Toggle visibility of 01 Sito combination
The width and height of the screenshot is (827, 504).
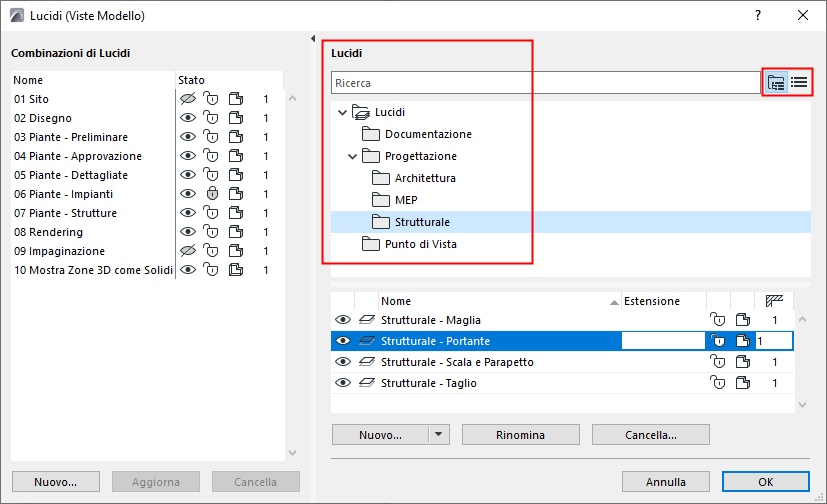coord(187,99)
